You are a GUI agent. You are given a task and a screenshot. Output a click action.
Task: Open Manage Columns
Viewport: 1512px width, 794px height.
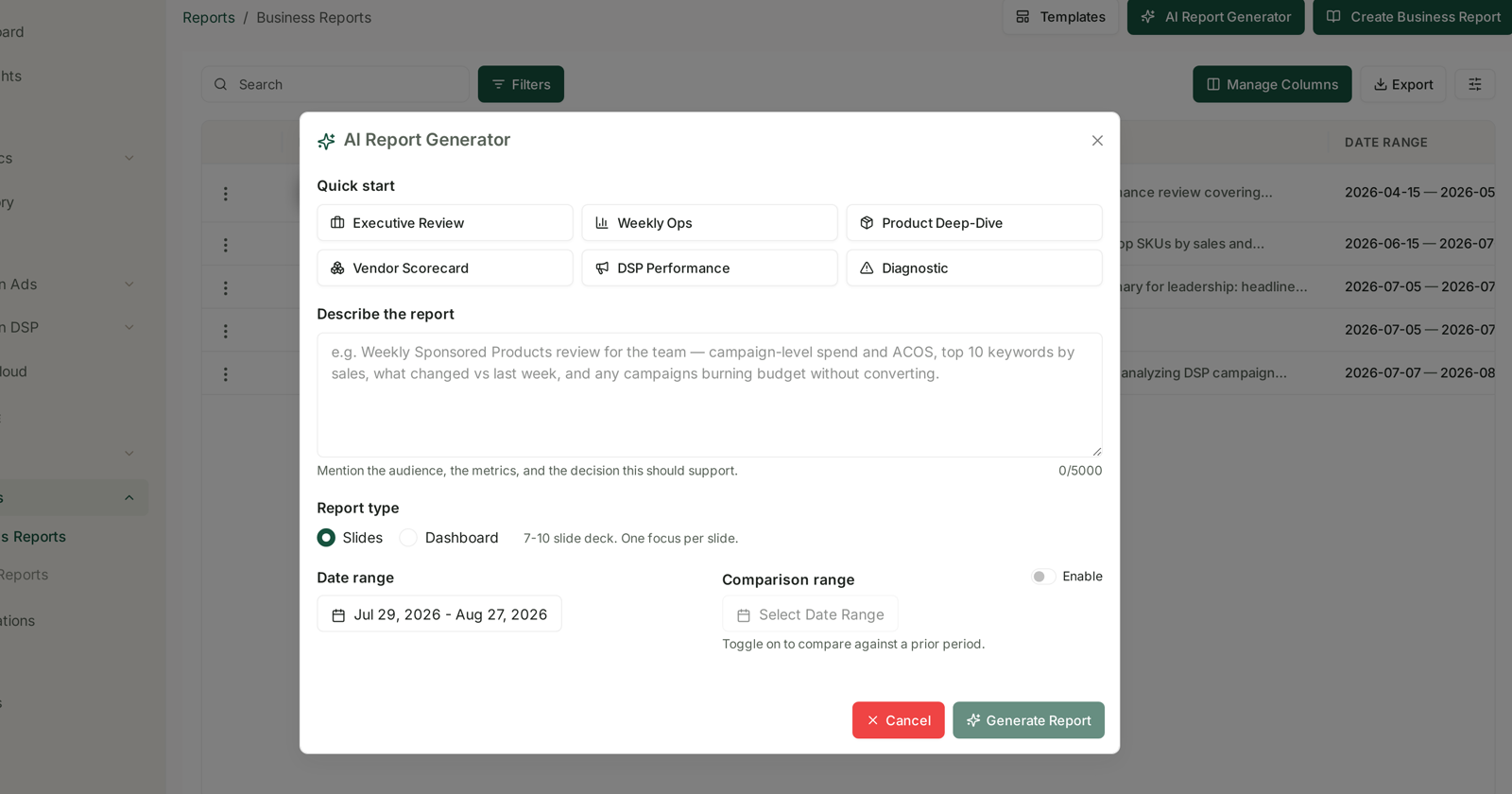[1272, 84]
